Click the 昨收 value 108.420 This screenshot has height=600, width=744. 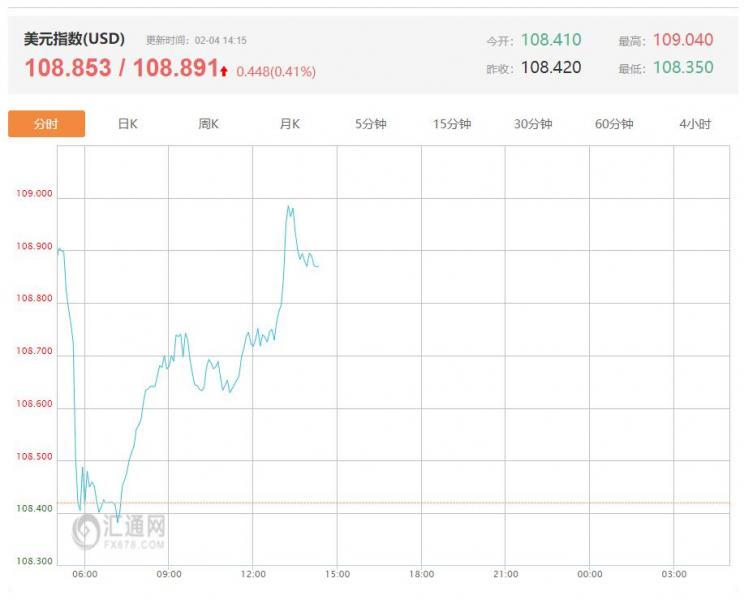[x=550, y=68]
